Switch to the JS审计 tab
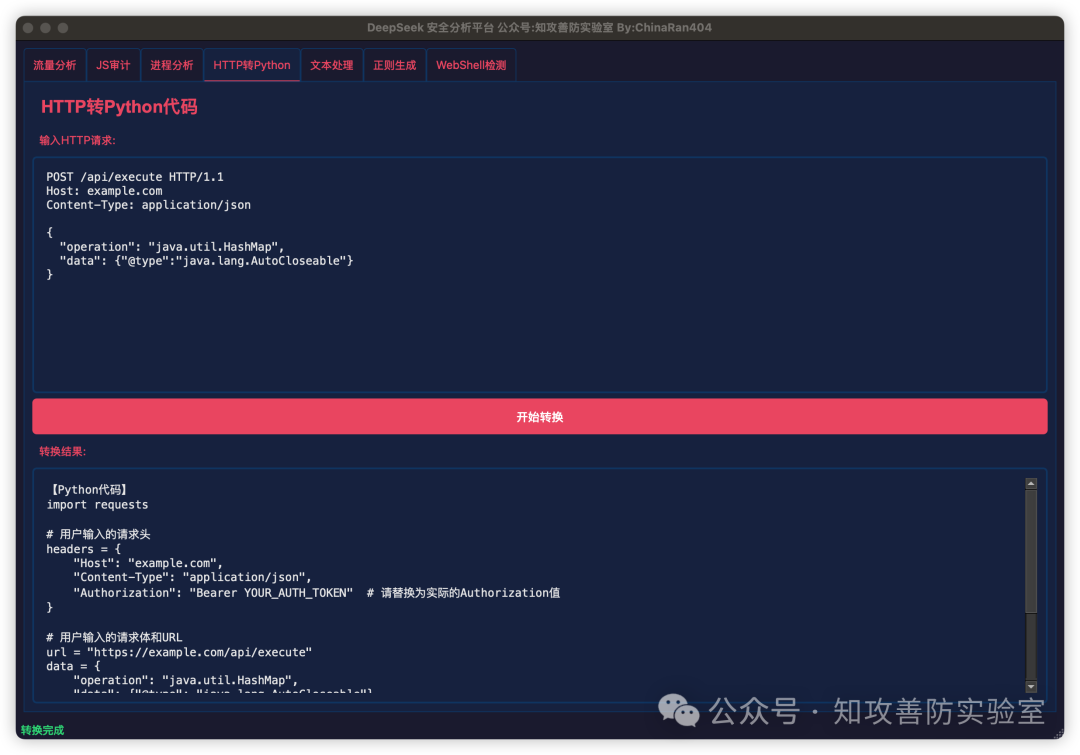Image resolution: width=1080 pixels, height=755 pixels. click(113, 65)
